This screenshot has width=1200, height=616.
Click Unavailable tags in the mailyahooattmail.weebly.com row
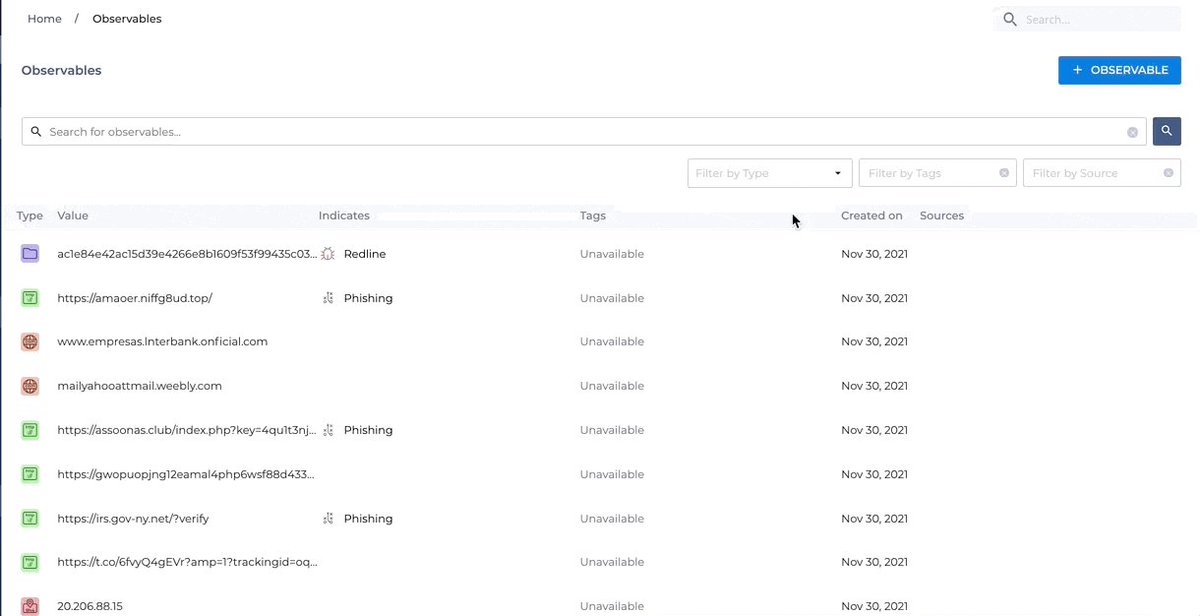pos(612,386)
